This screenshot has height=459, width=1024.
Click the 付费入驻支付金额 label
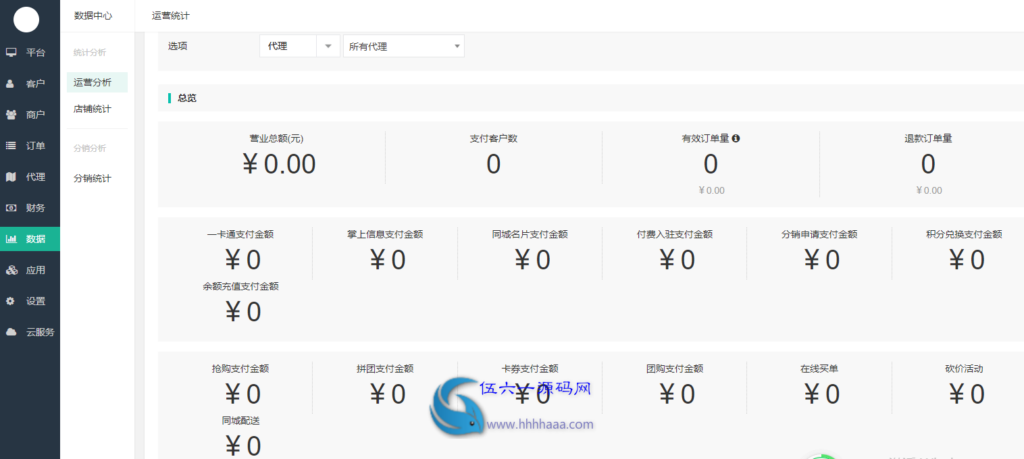pyautogui.click(x=675, y=234)
